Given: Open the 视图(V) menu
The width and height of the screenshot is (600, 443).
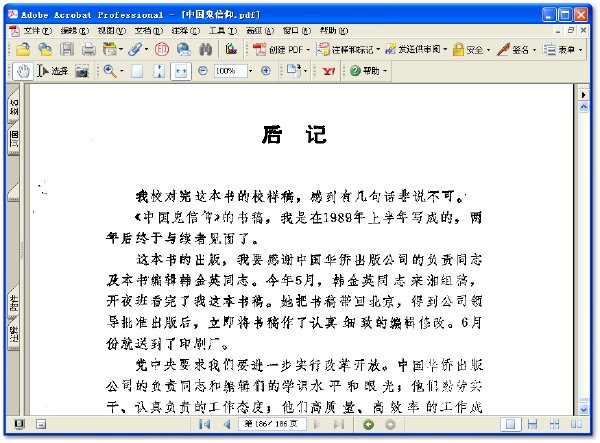Looking at the screenshot, I should pos(112,30).
